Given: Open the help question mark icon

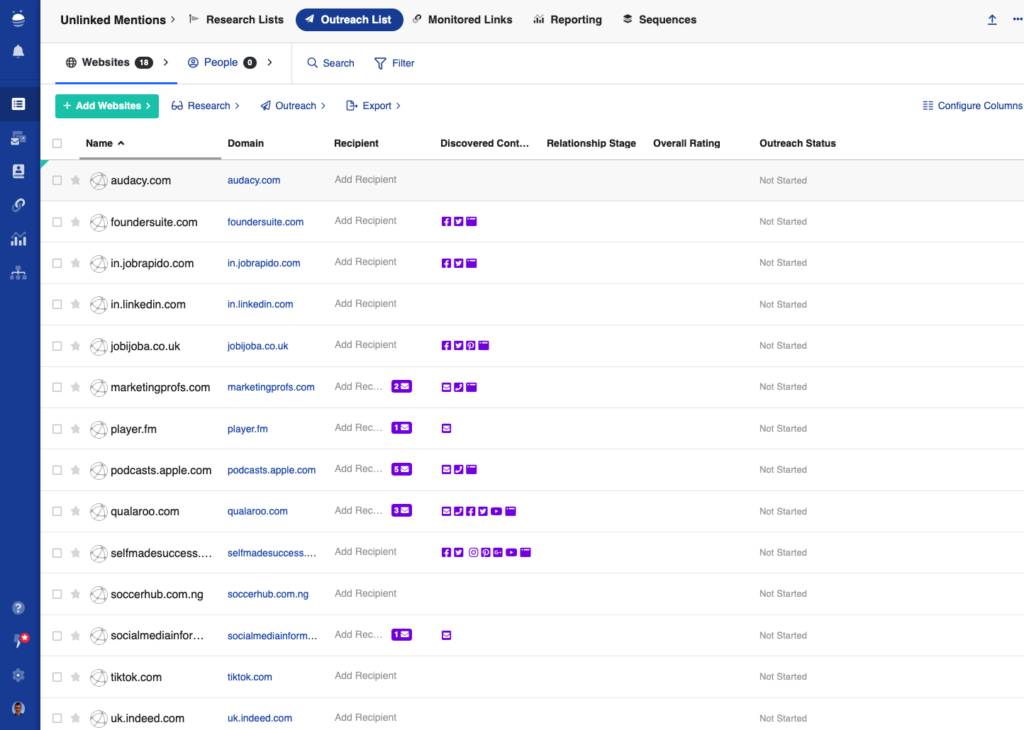Looking at the screenshot, I should coord(18,607).
